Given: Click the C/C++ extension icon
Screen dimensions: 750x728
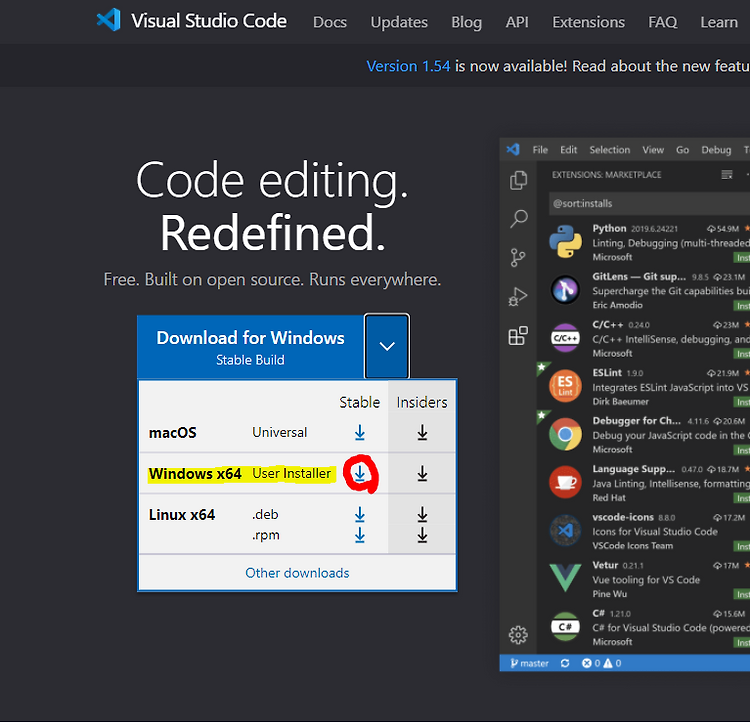Looking at the screenshot, I should (x=565, y=338).
